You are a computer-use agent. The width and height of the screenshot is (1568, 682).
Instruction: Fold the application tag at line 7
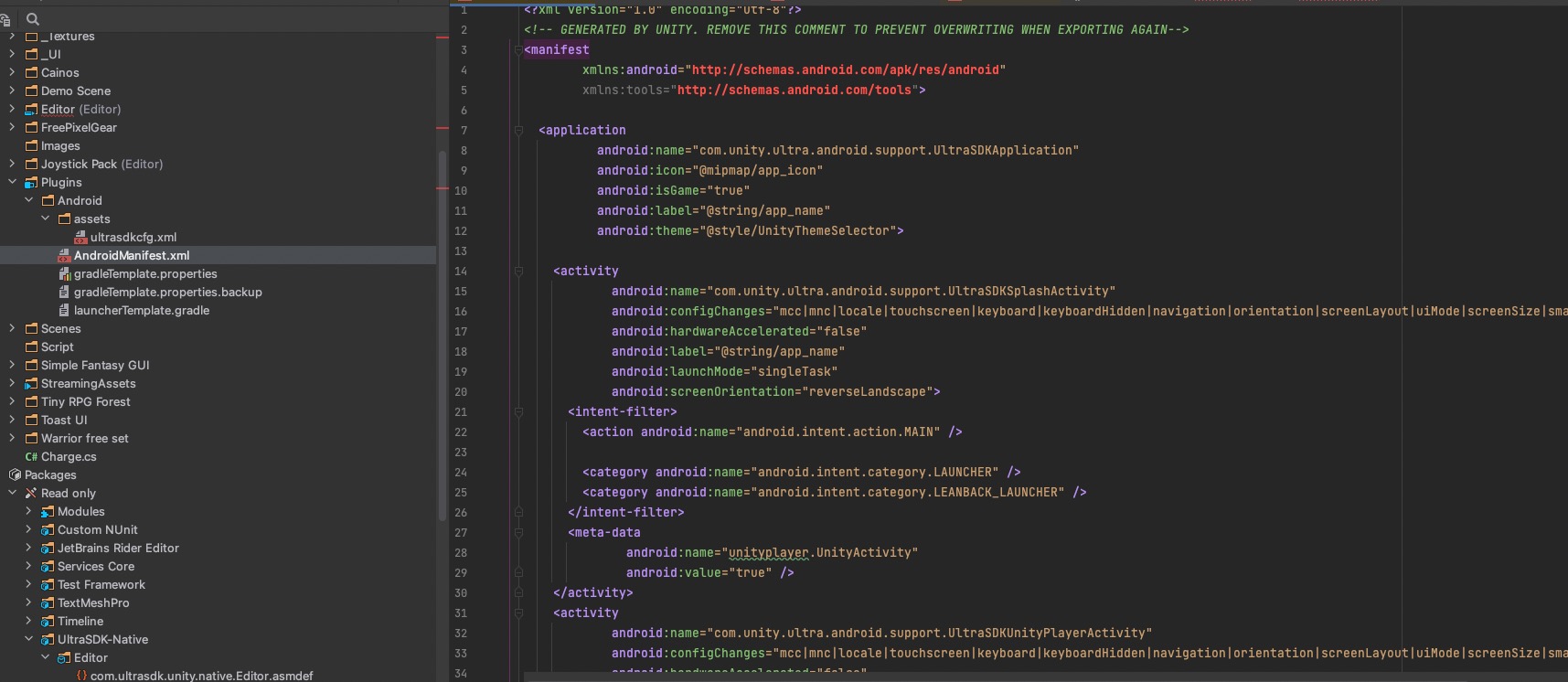click(518, 131)
